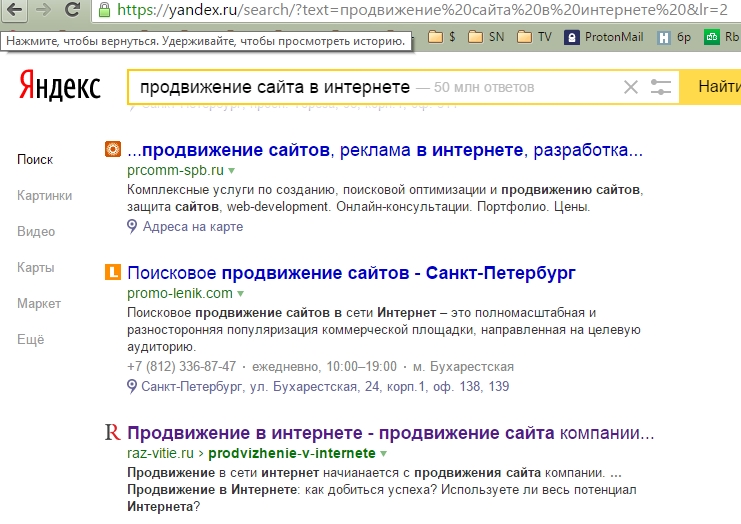The image size is (741, 524).
Task: Click the green raz-vitie.ru domain link
Action: pyautogui.click(x=160, y=453)
